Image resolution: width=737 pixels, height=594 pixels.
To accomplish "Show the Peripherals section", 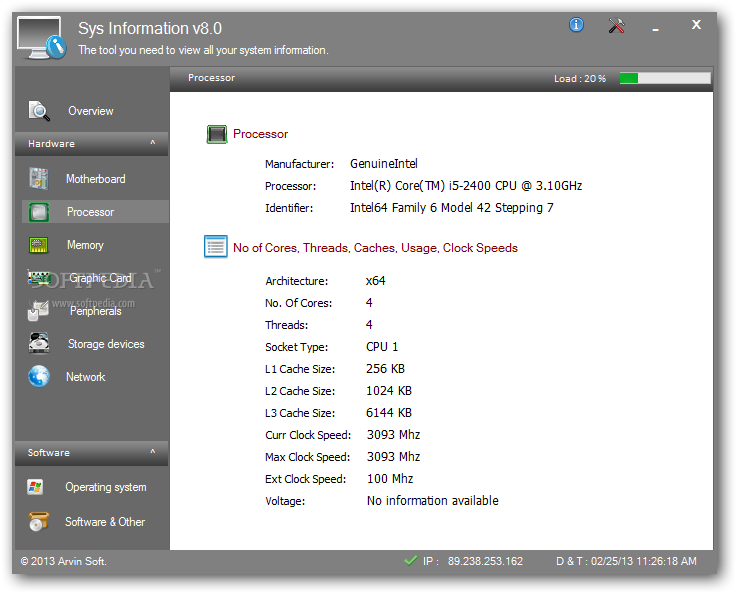I will click(95, 311).
